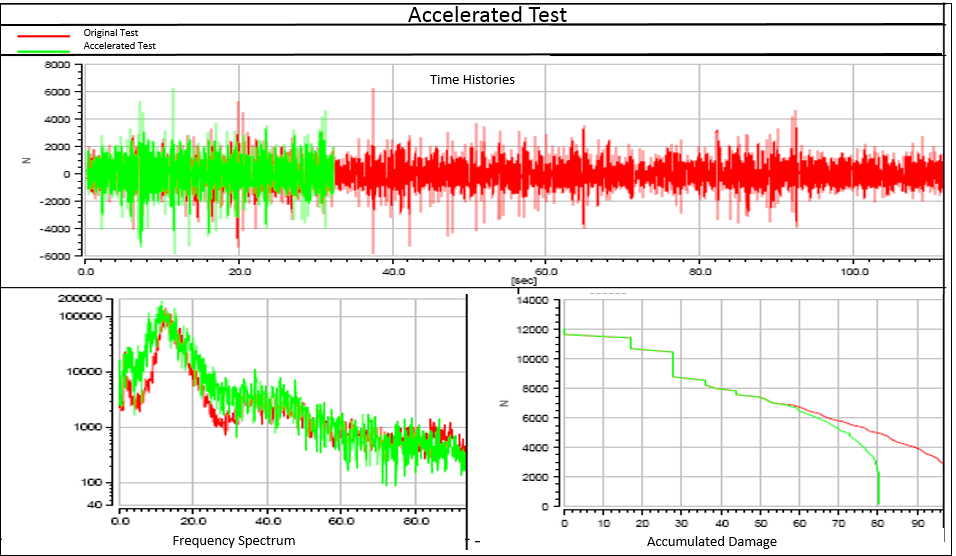Click the 100.0 tick on the time axis

[853, 272]
